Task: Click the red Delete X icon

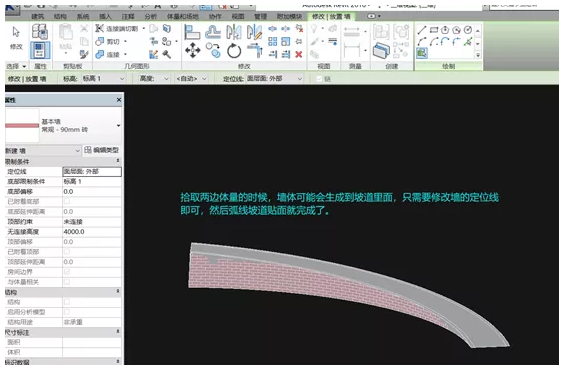Action: 298,54
